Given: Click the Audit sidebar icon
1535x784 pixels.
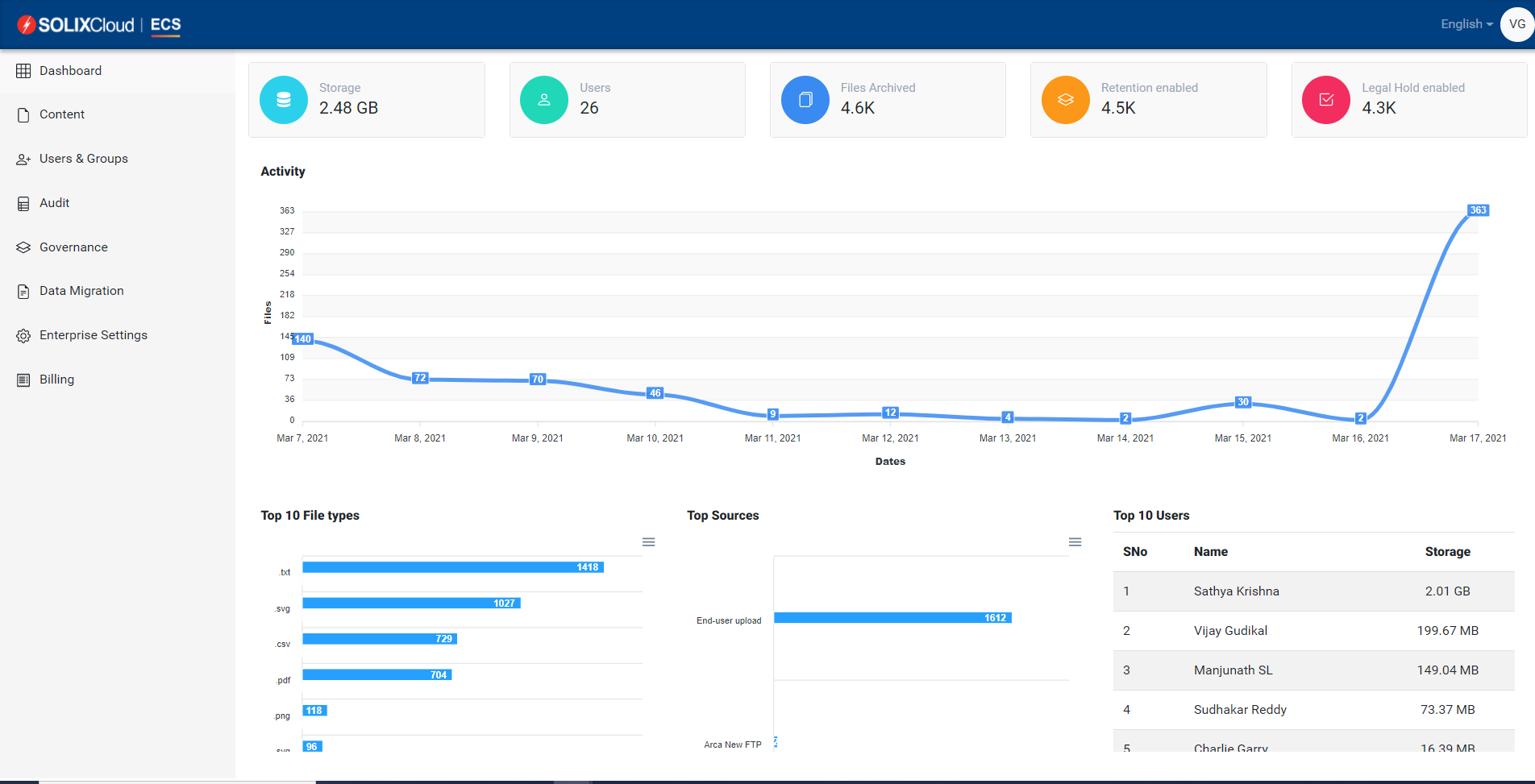Looking at the screenshot, I should [23, 202].
